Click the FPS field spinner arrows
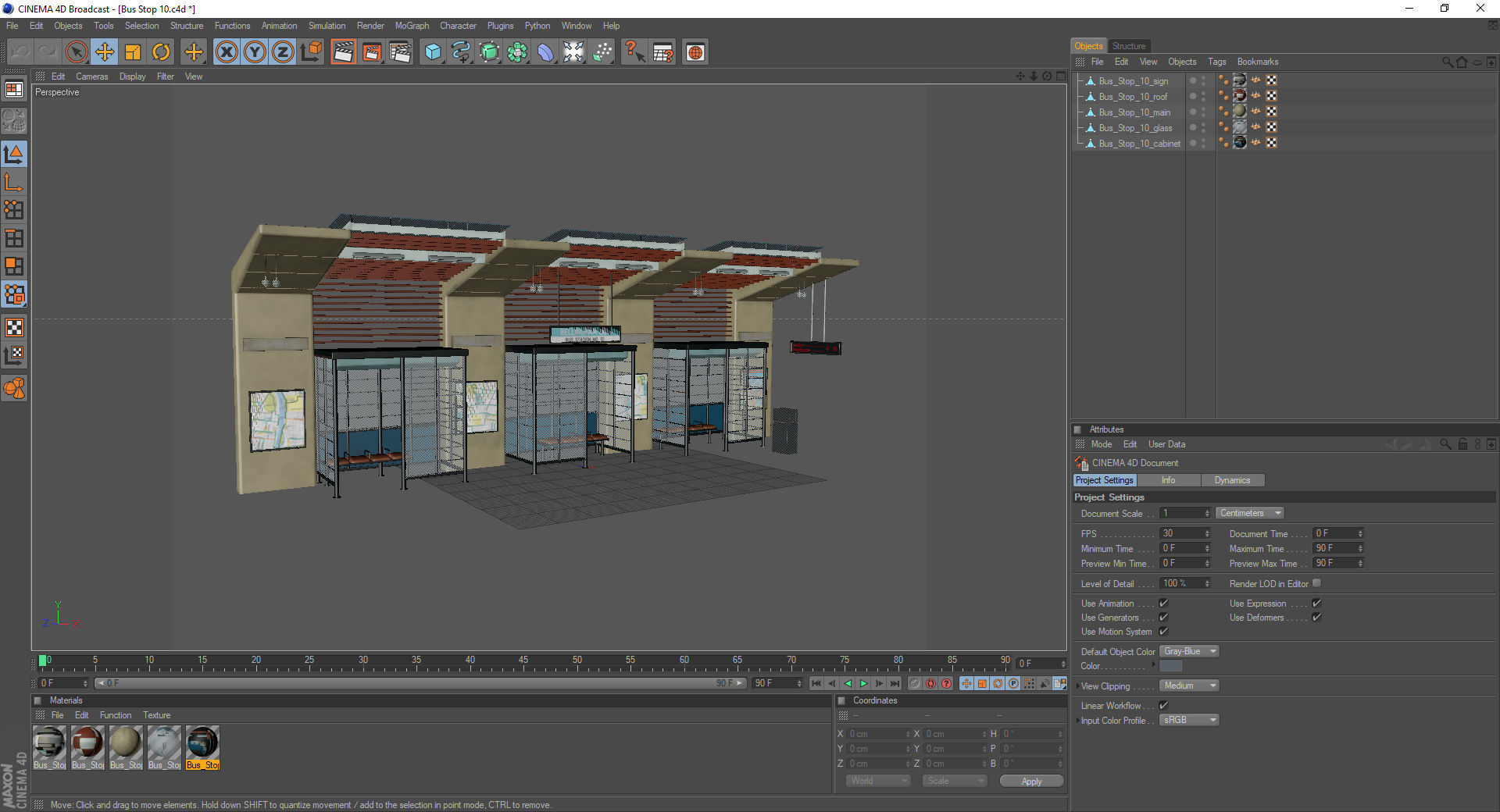The image size is (1500, 812). coord(1207,533)
